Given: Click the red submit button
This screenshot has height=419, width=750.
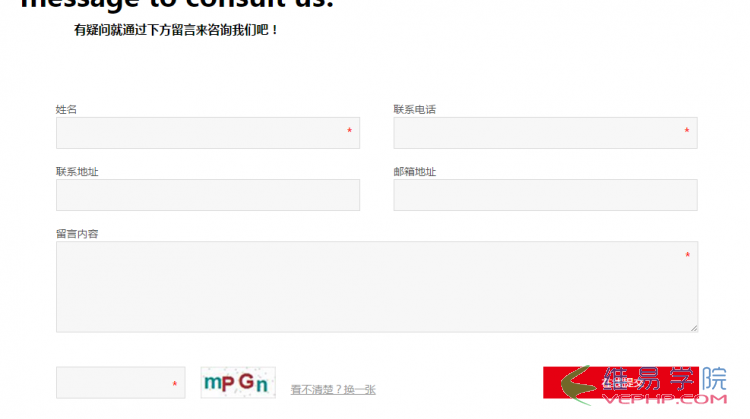Looking at the screenshot, I should [x=621, y=383].
